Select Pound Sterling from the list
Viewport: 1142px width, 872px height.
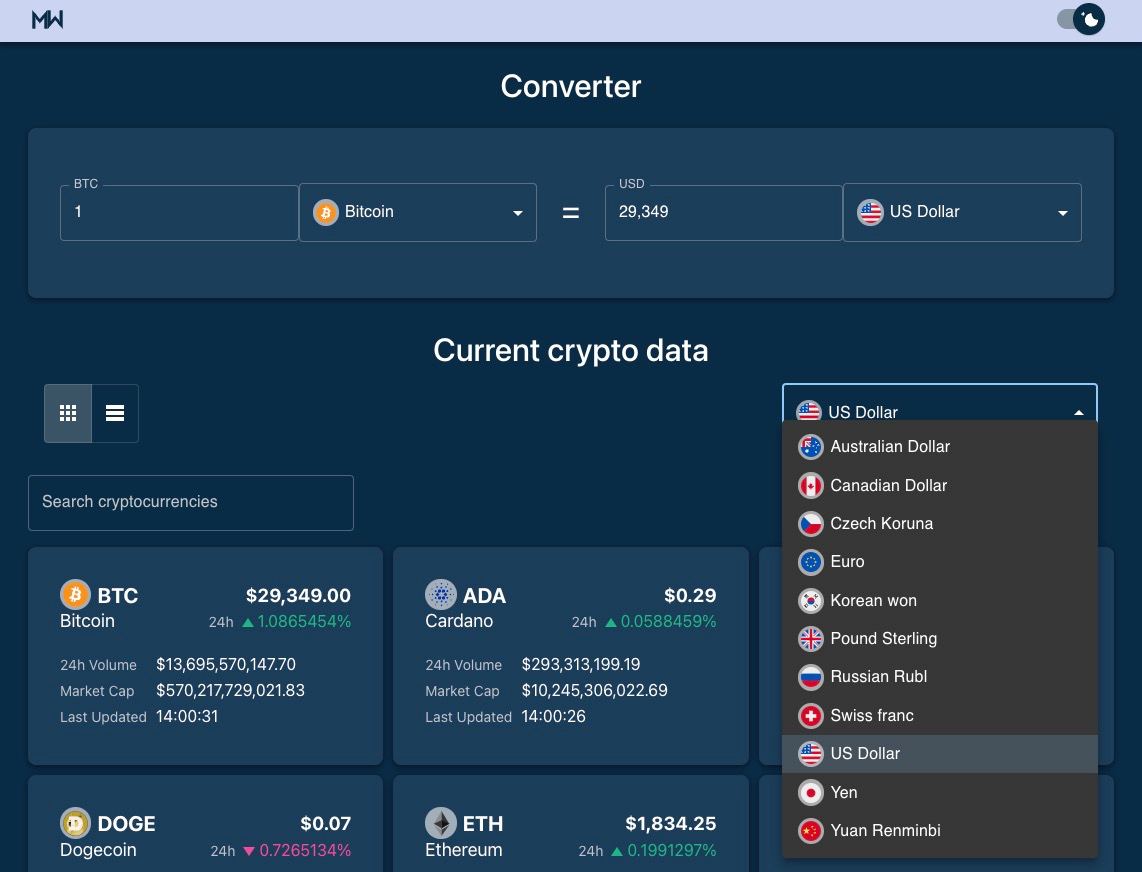(x=940, y=638)
